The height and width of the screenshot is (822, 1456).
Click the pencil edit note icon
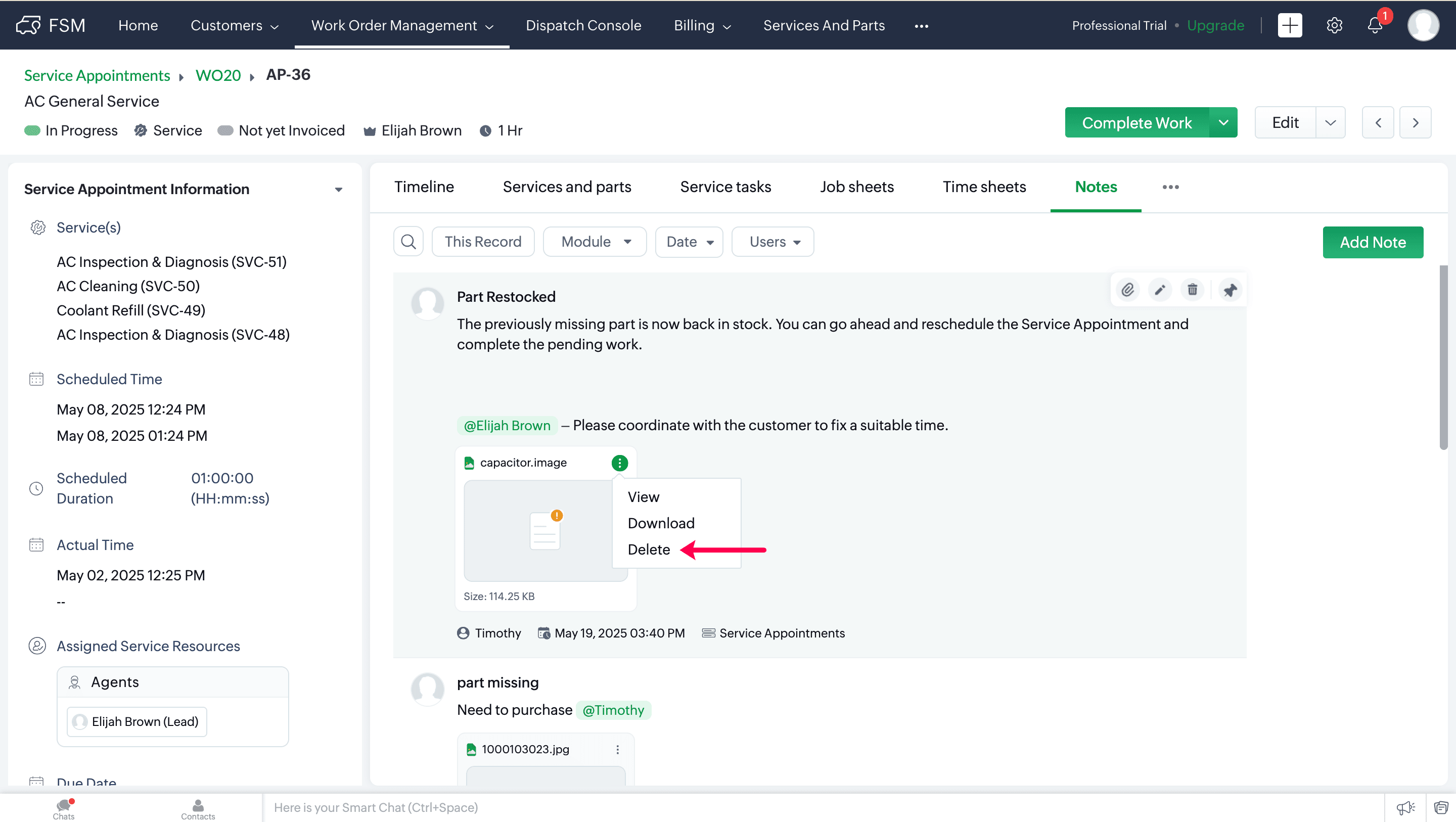coord(1160,290)
